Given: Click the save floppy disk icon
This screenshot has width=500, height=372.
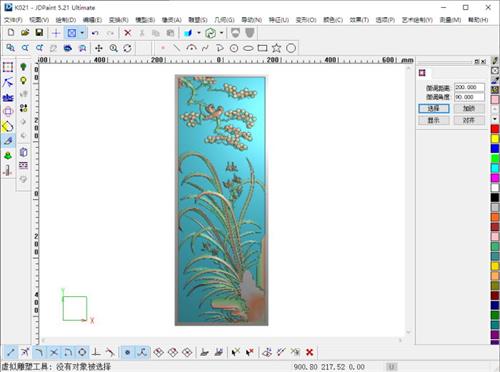Looking at the screenshot, I should point(39,33).
